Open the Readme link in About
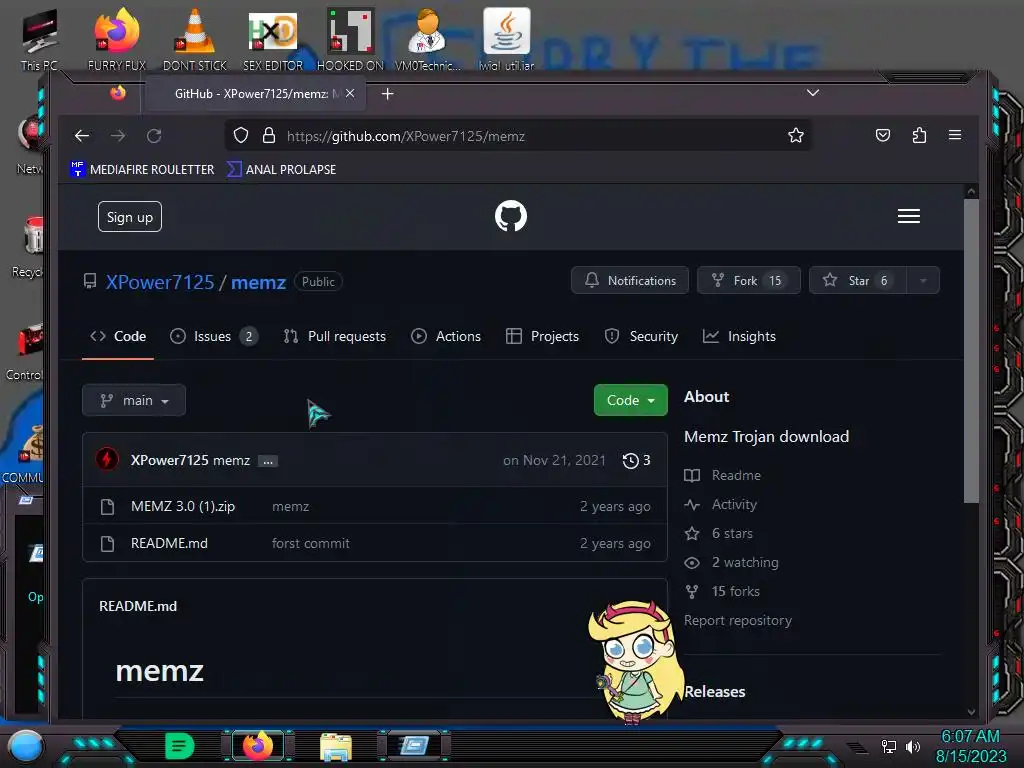The width and height of the screenshot is (1024, 768). point(723,475)
